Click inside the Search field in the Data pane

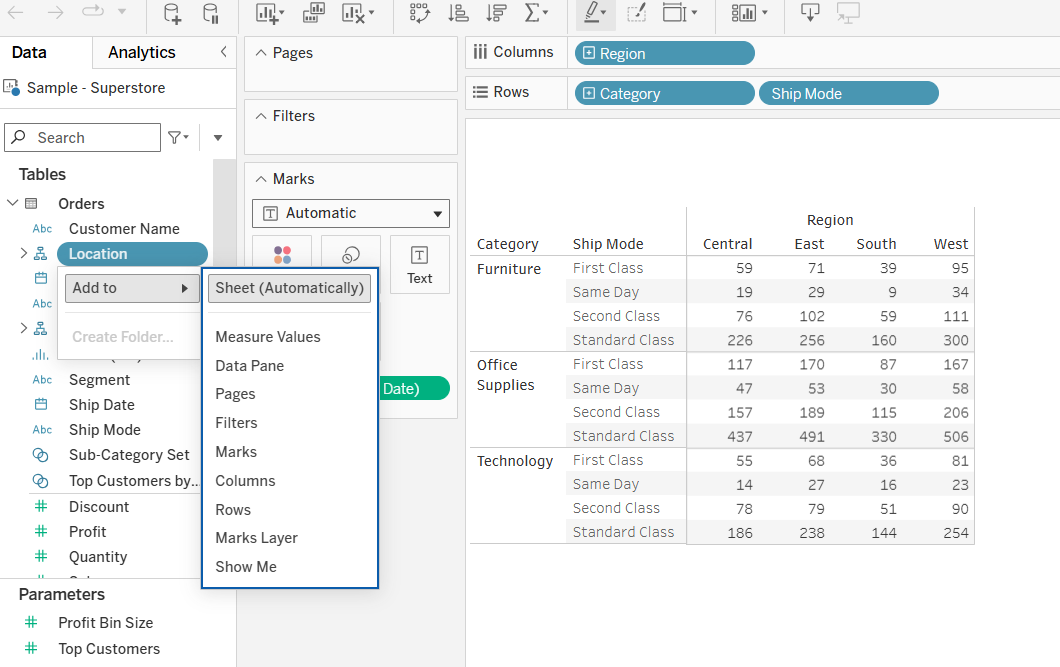click(x=90, y=137)
